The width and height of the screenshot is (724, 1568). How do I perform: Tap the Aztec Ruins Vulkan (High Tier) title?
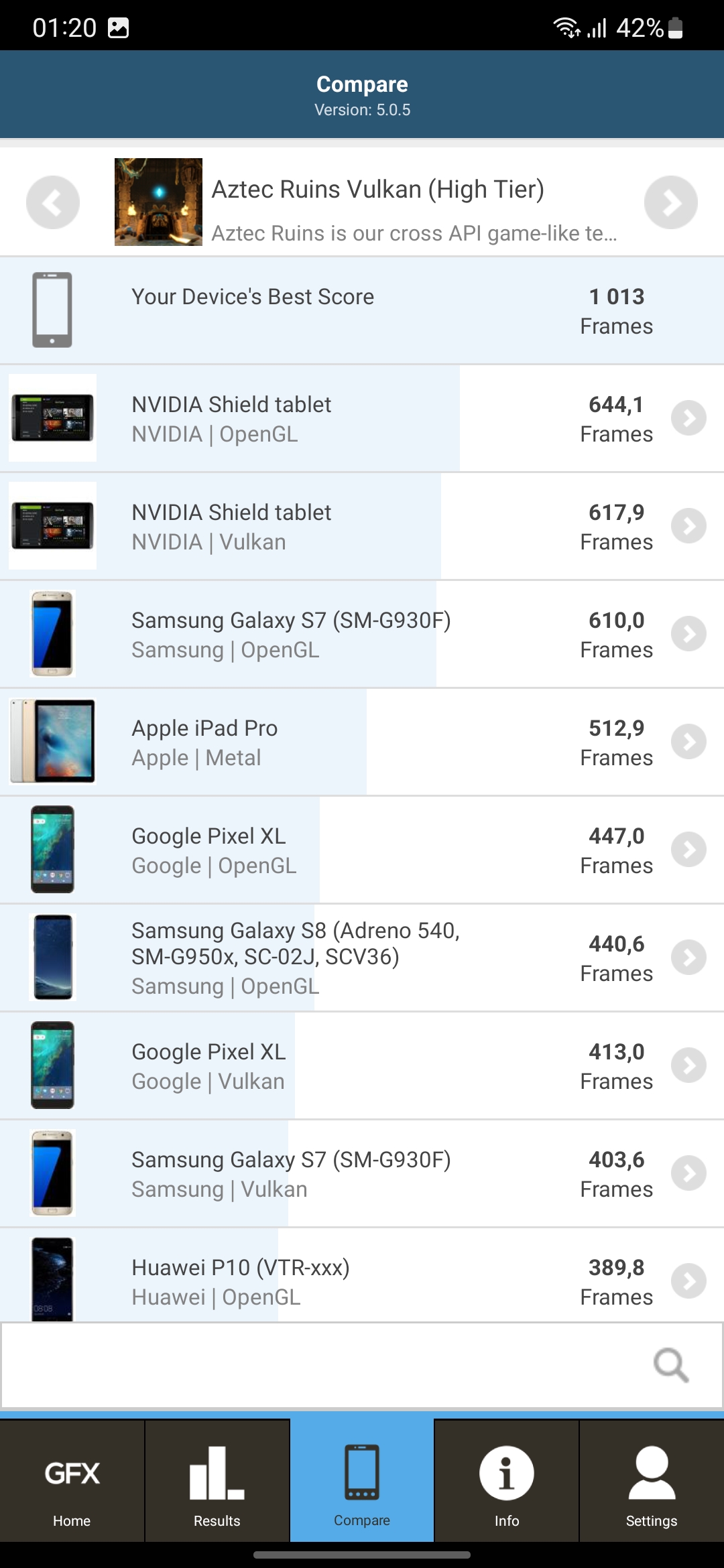[x=377, y=190]
